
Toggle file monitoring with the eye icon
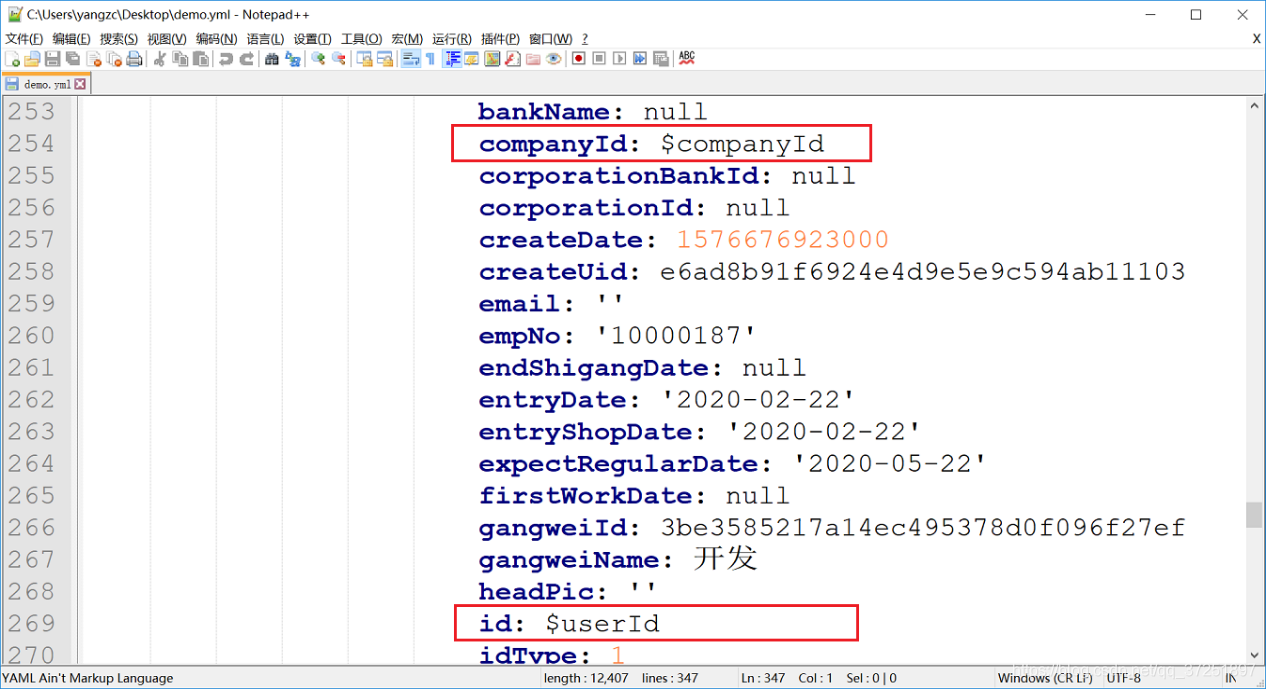[553, 59]
